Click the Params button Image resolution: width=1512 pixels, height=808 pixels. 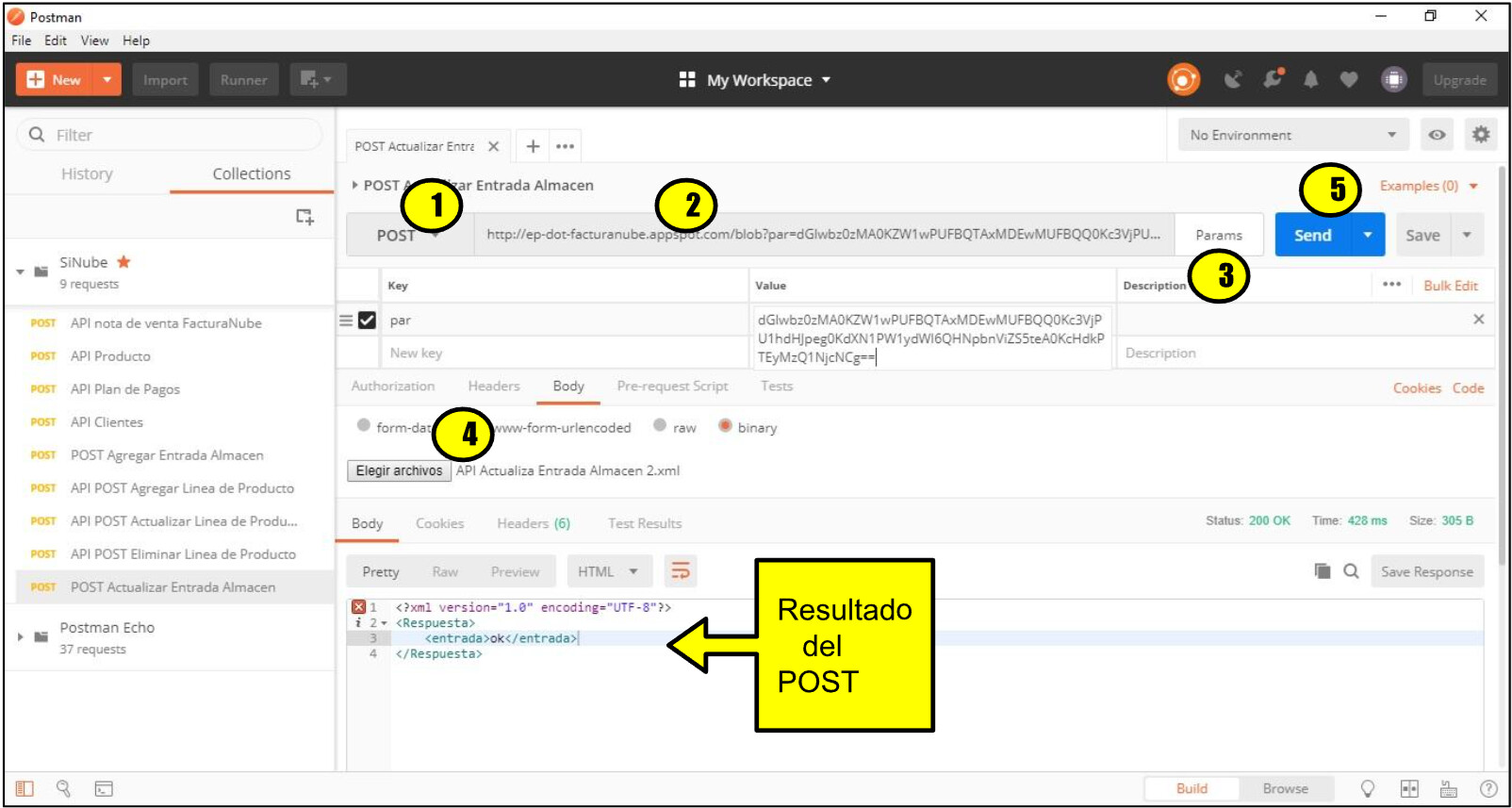pos(1219,235)
